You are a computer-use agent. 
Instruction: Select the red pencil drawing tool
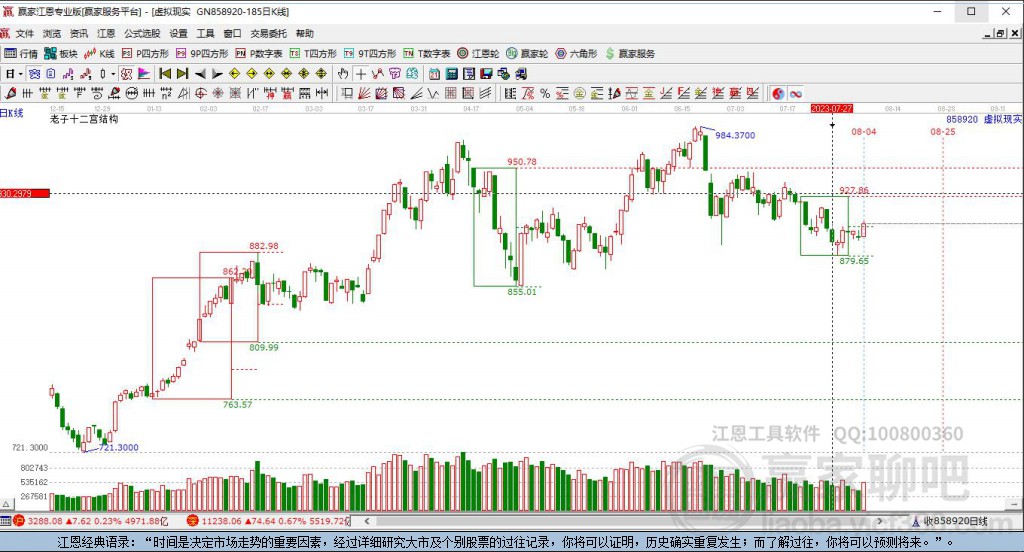pos(10,93)
